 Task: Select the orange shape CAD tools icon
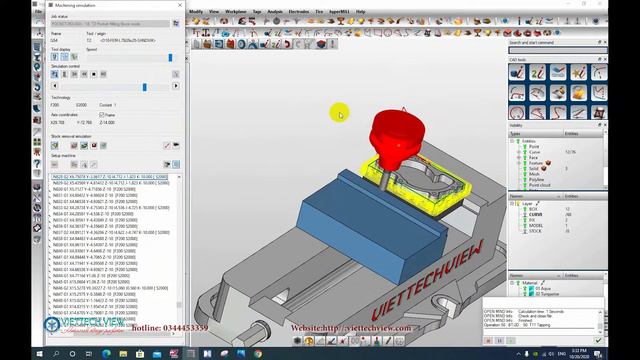point(578,93)
